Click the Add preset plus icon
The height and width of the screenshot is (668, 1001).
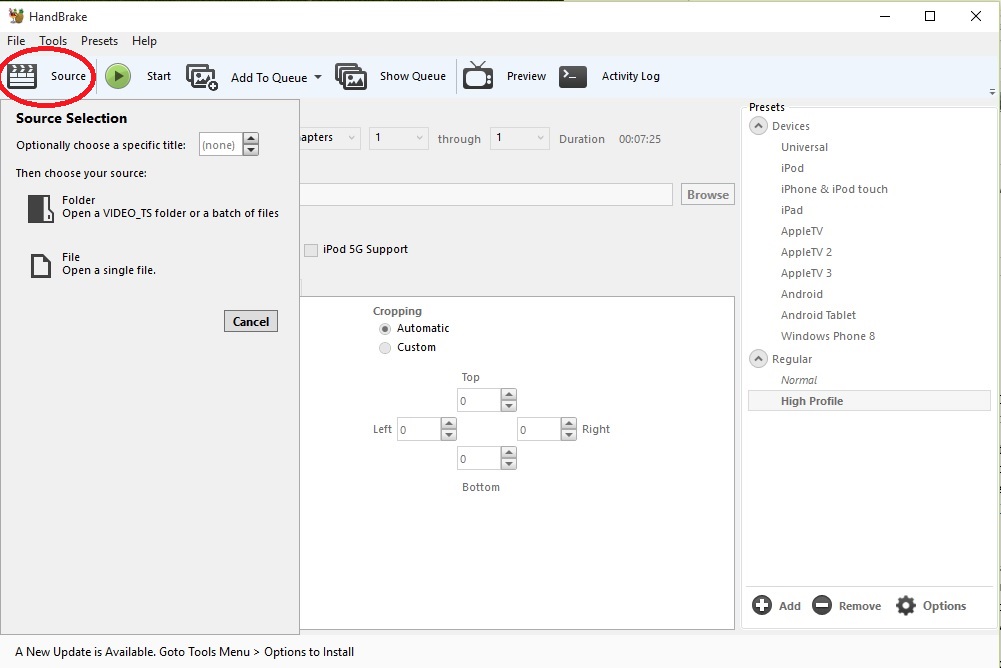(762, 605)
